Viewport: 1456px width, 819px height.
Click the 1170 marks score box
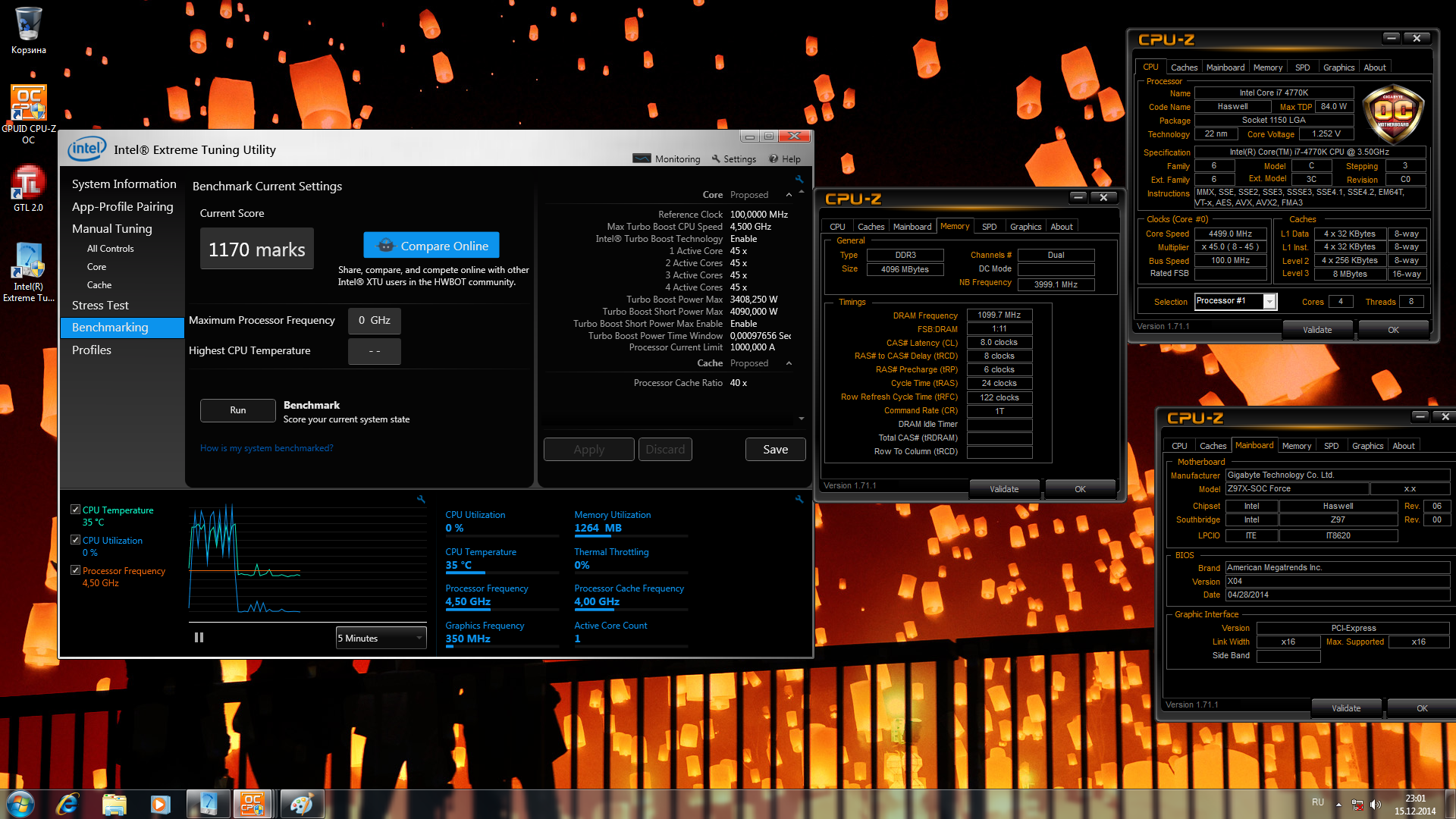pyautogui.click(x=256, y=249)
